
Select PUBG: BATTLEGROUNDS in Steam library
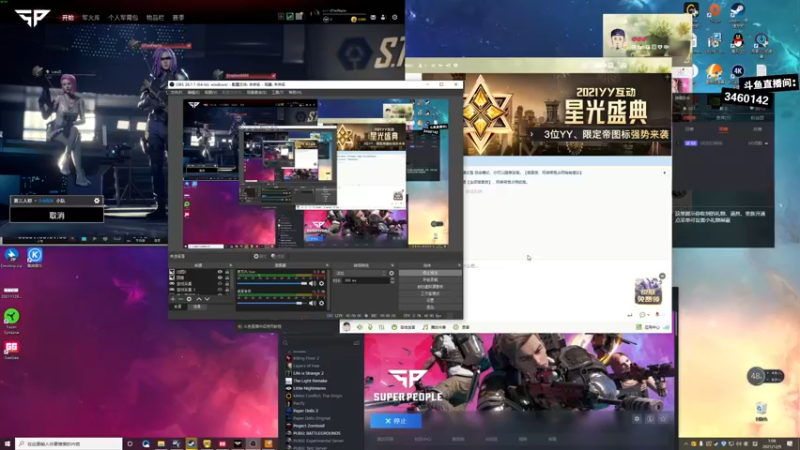click(313, 433)
